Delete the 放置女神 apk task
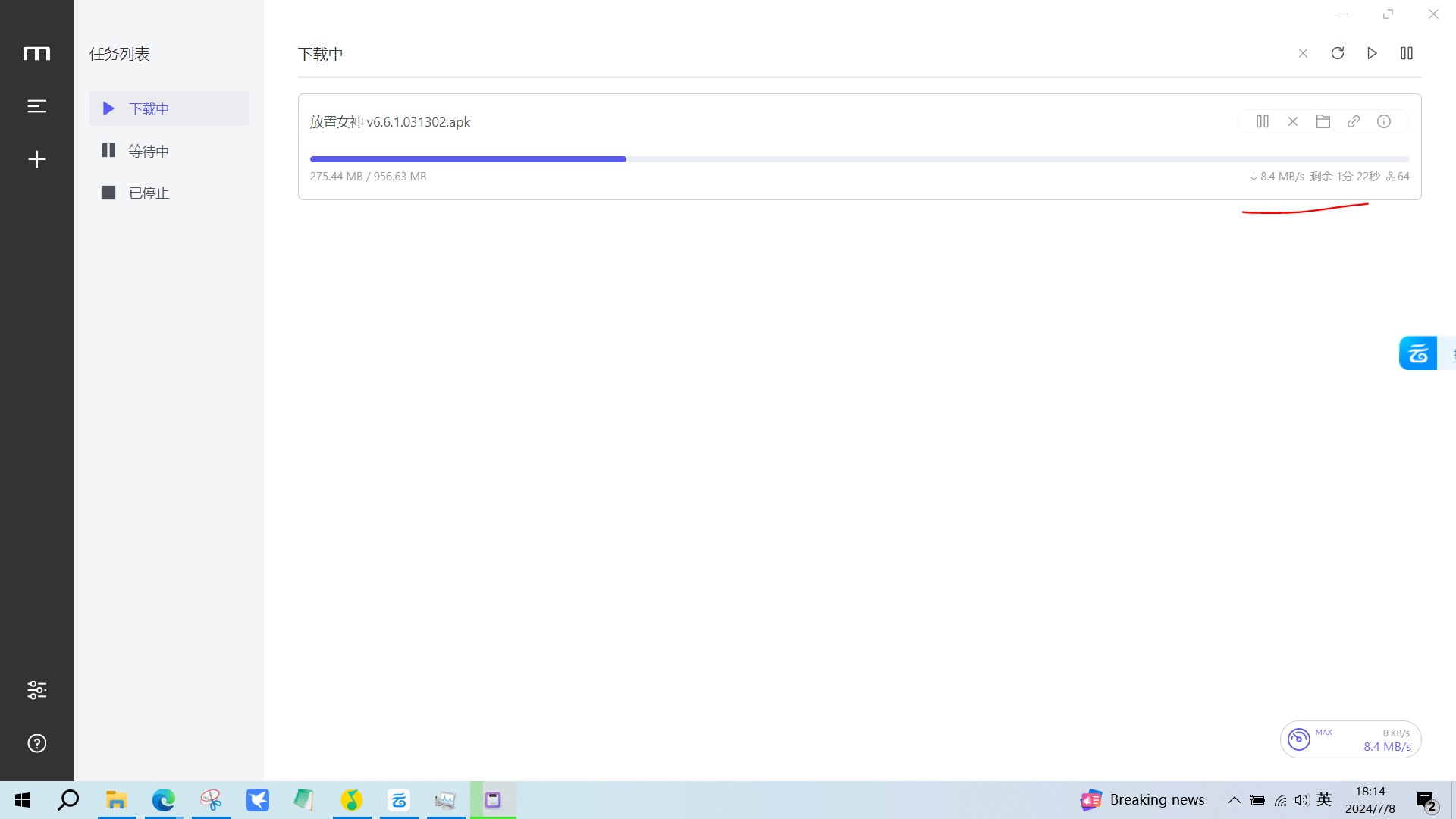Screen dimensions: 1456x819 tap(1293, 121)
